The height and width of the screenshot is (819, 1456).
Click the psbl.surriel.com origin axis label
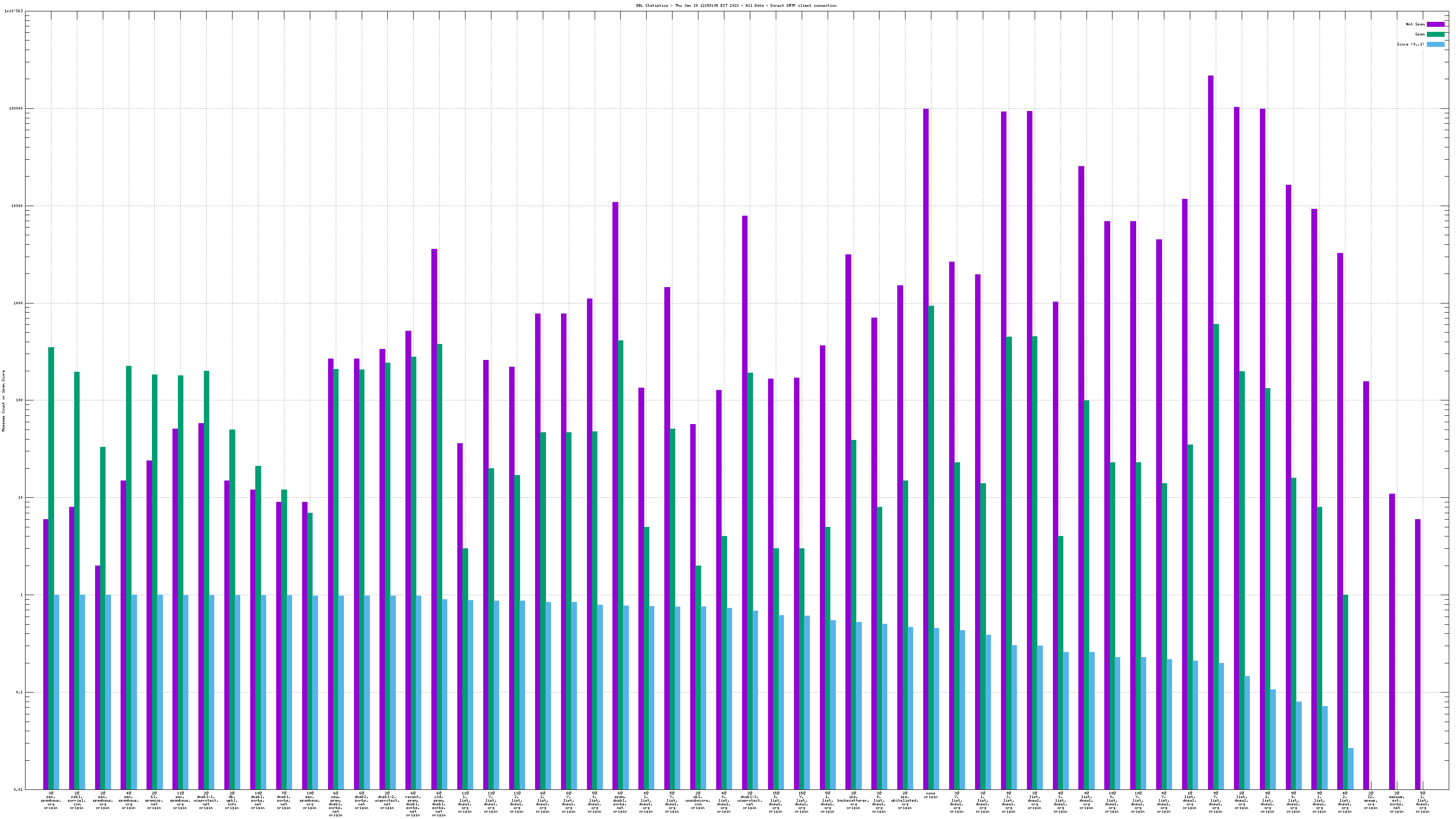(76, 800)
